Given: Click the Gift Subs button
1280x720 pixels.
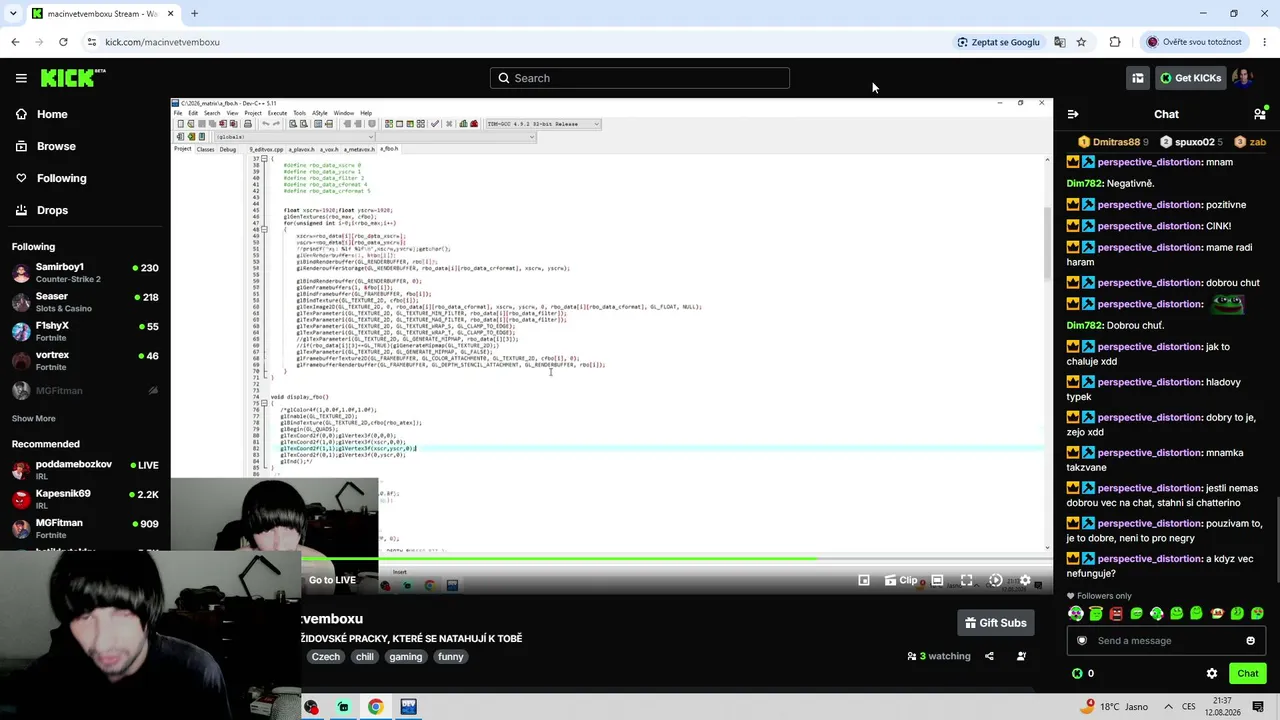Looking at the screenshot, I should (x=995, y=623).
